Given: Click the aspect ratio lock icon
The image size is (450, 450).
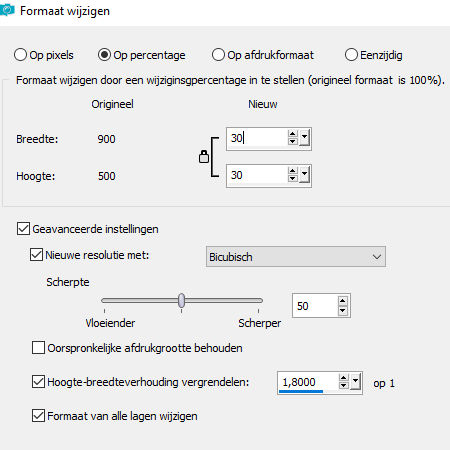Looking at the screenshot, I should [x=204, y=156].
